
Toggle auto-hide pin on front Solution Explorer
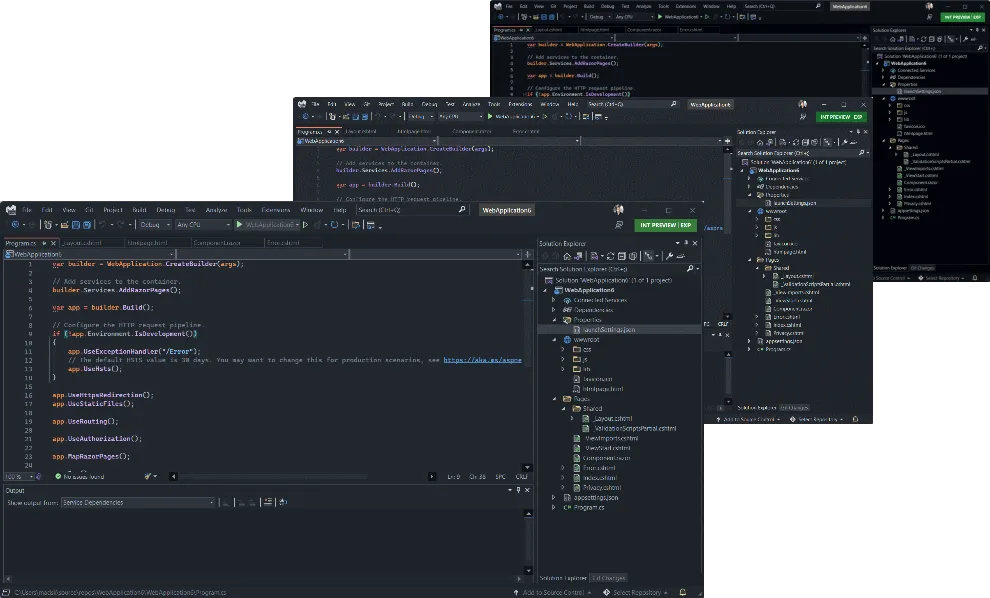click(x=686, y=243)
